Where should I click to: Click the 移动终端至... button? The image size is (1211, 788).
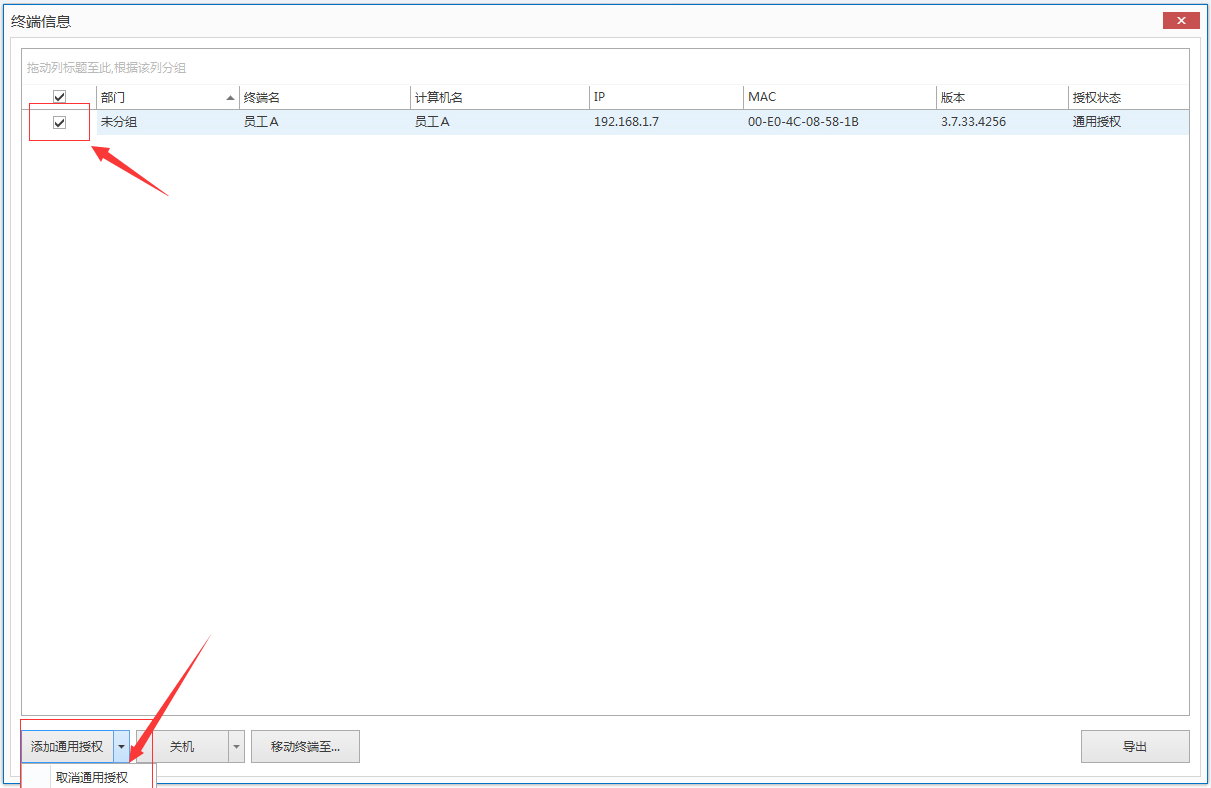[x=305, y=747]
